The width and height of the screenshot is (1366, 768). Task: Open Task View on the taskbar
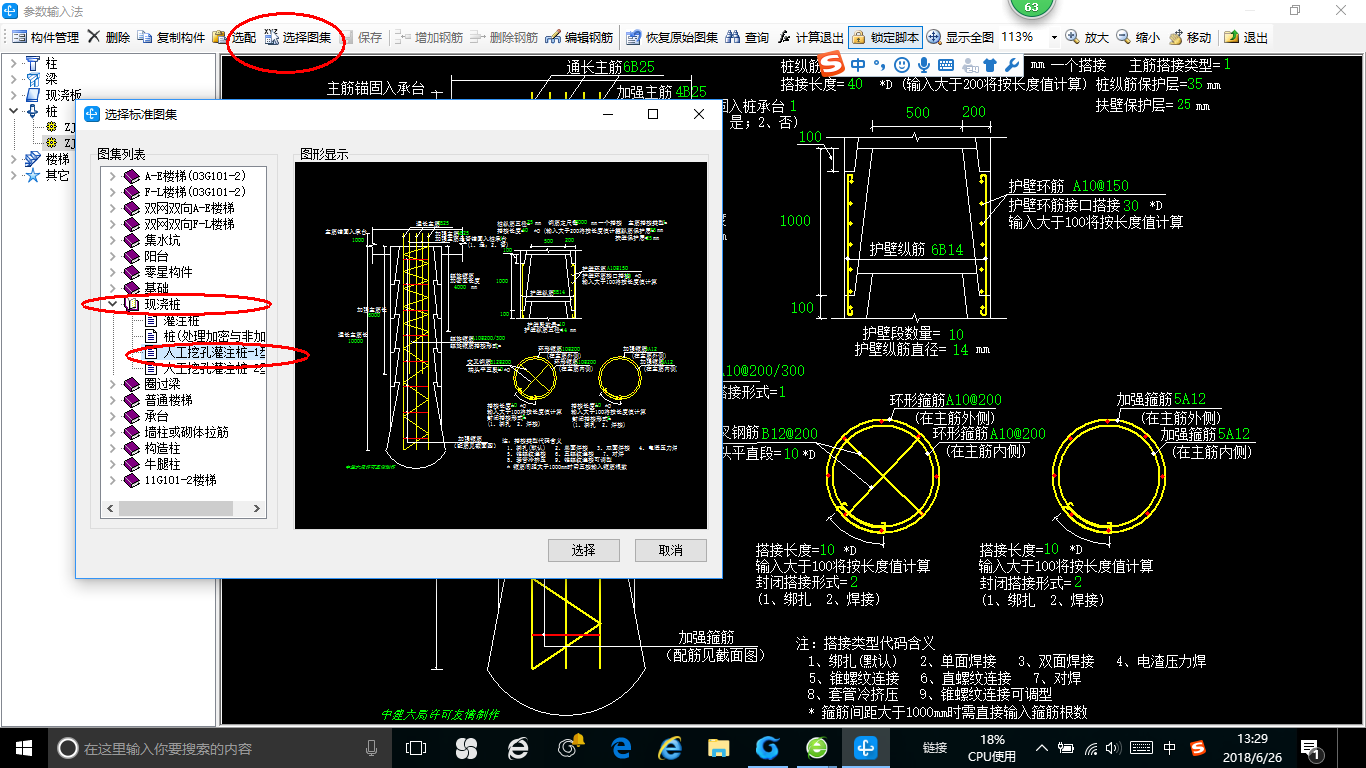click(x=416, y=748)
